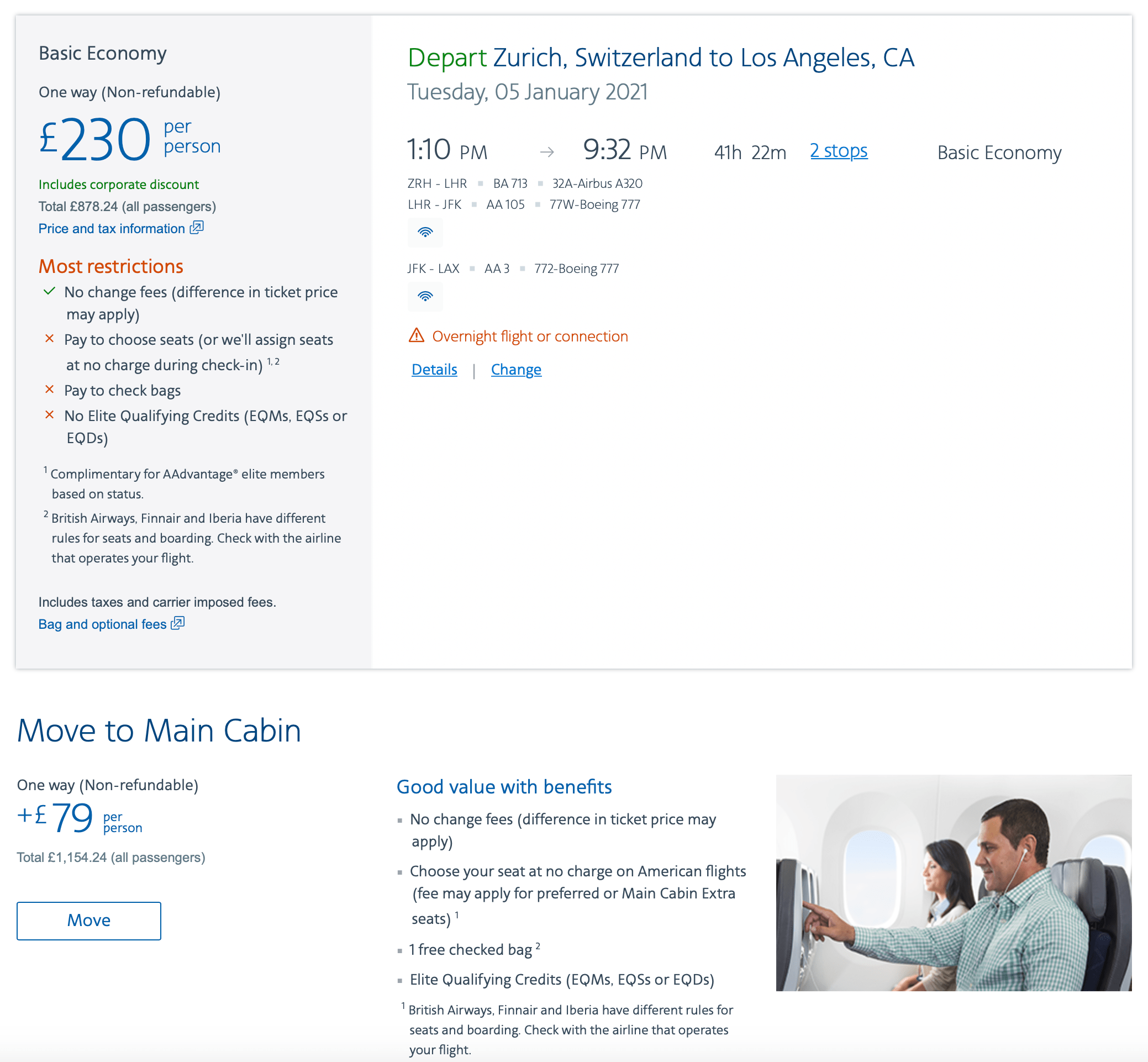This screenshot has height=1062, width=1148.
Task: Click Change flight link
Action: click(x=515, y=370)
